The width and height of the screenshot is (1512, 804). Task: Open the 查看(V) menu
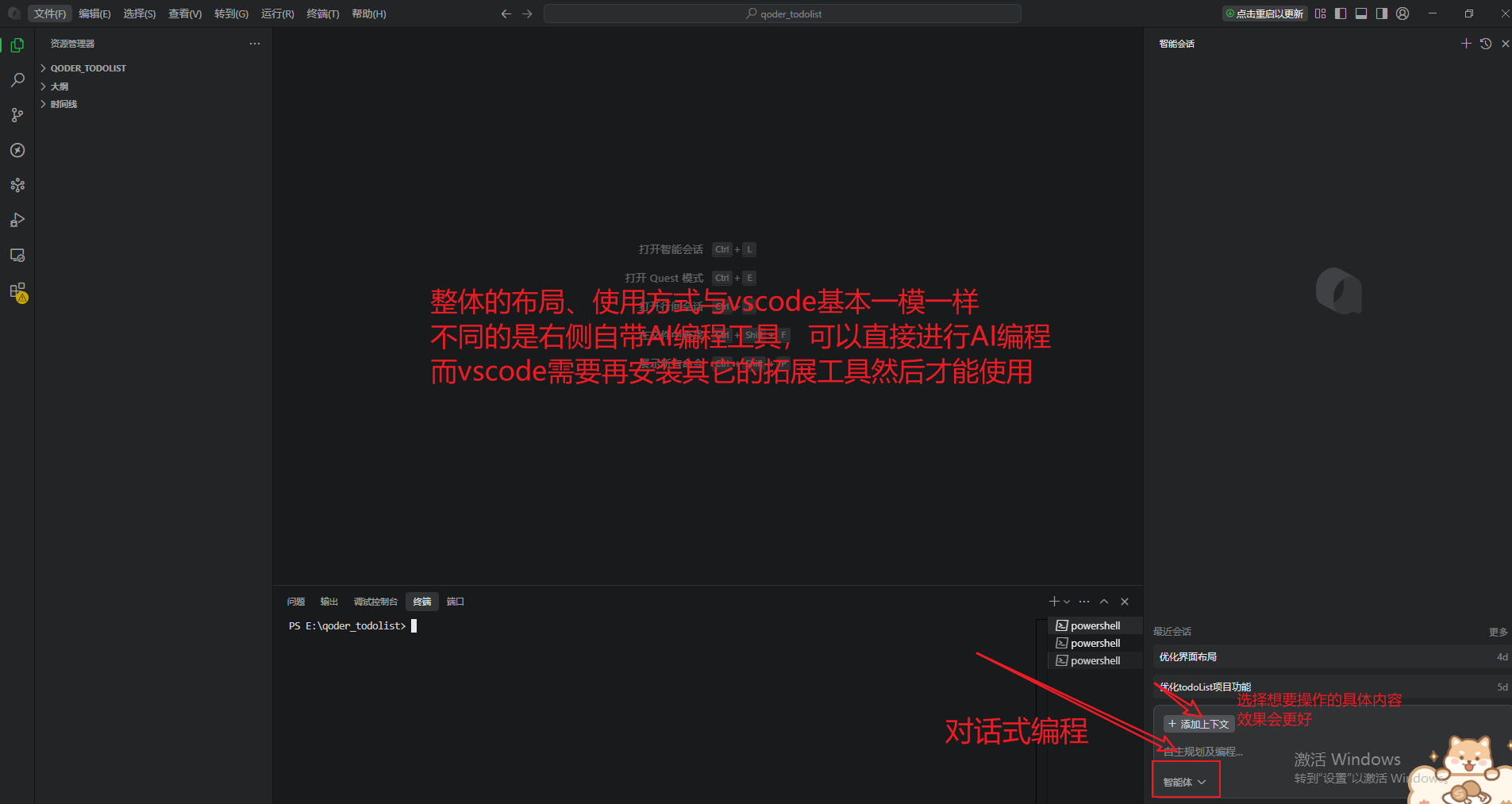[185, 13]
